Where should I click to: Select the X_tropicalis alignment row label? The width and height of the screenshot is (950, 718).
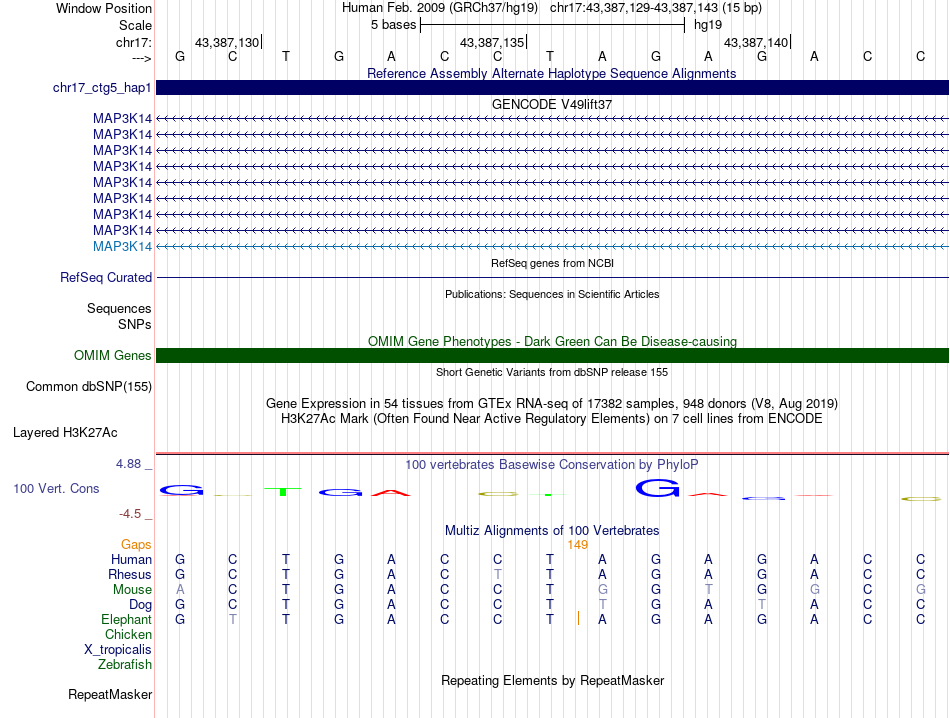pos(118,650)
